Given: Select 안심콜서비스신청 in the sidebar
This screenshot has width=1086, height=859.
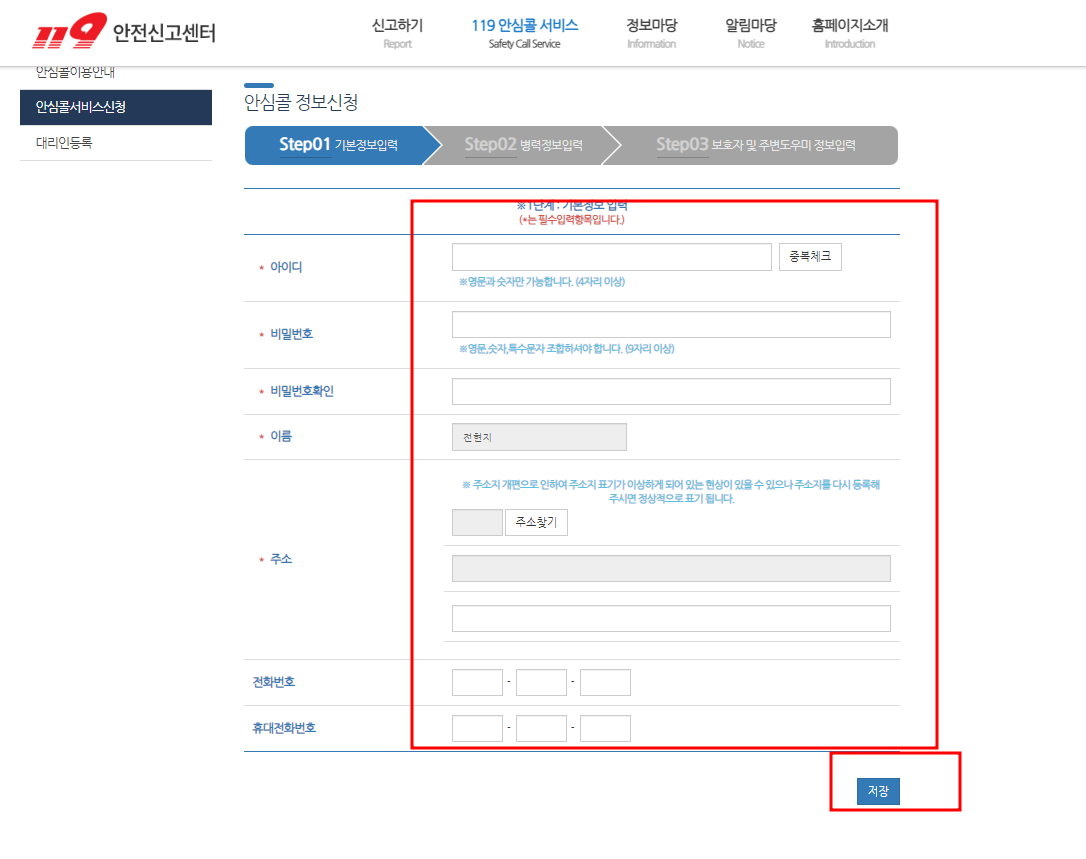Looking at the screenshot, I should coord(116,107).
